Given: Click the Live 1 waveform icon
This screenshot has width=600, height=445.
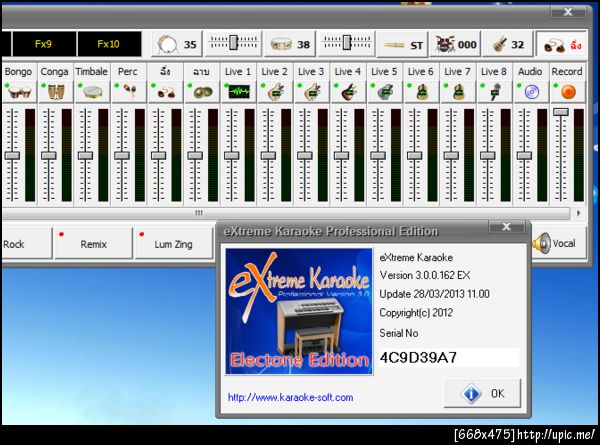Looking at the screenshot, I should (238, 92).
